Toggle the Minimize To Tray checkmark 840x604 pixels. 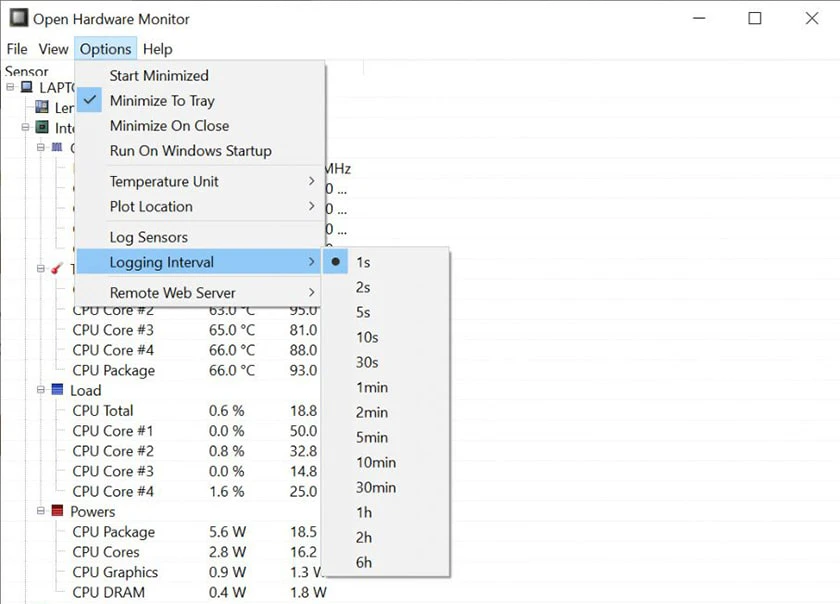point(89,100)
